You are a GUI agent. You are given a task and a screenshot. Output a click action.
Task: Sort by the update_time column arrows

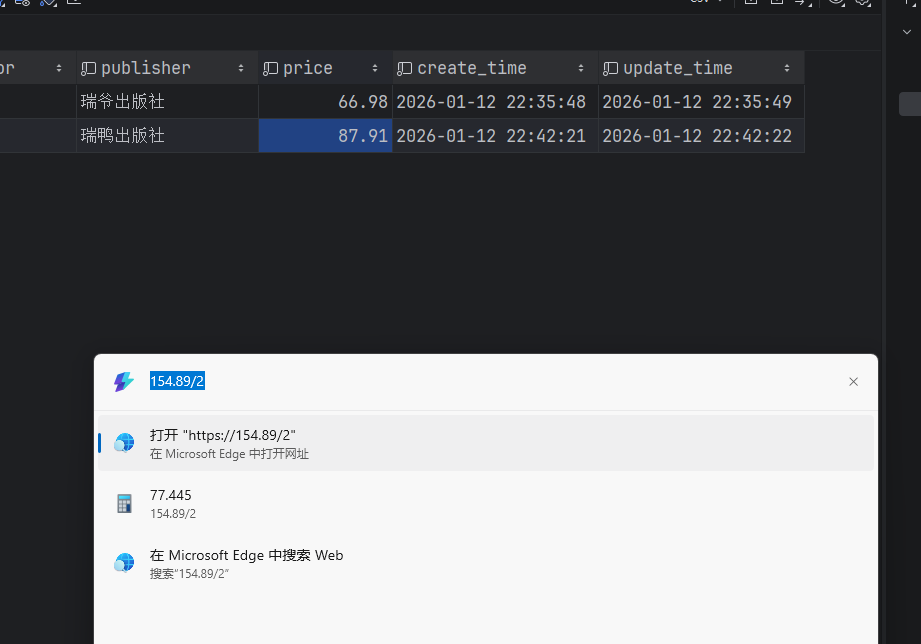(x=787, y=69)
